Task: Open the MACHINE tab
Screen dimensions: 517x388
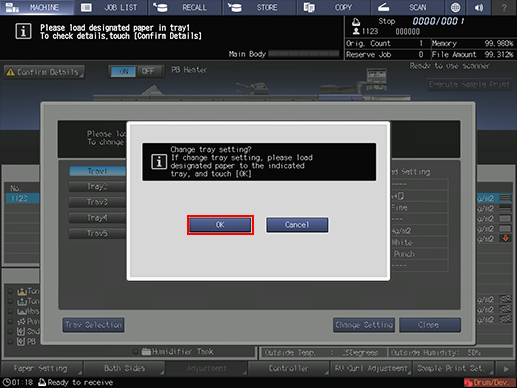Action: [x=37, y=7]
